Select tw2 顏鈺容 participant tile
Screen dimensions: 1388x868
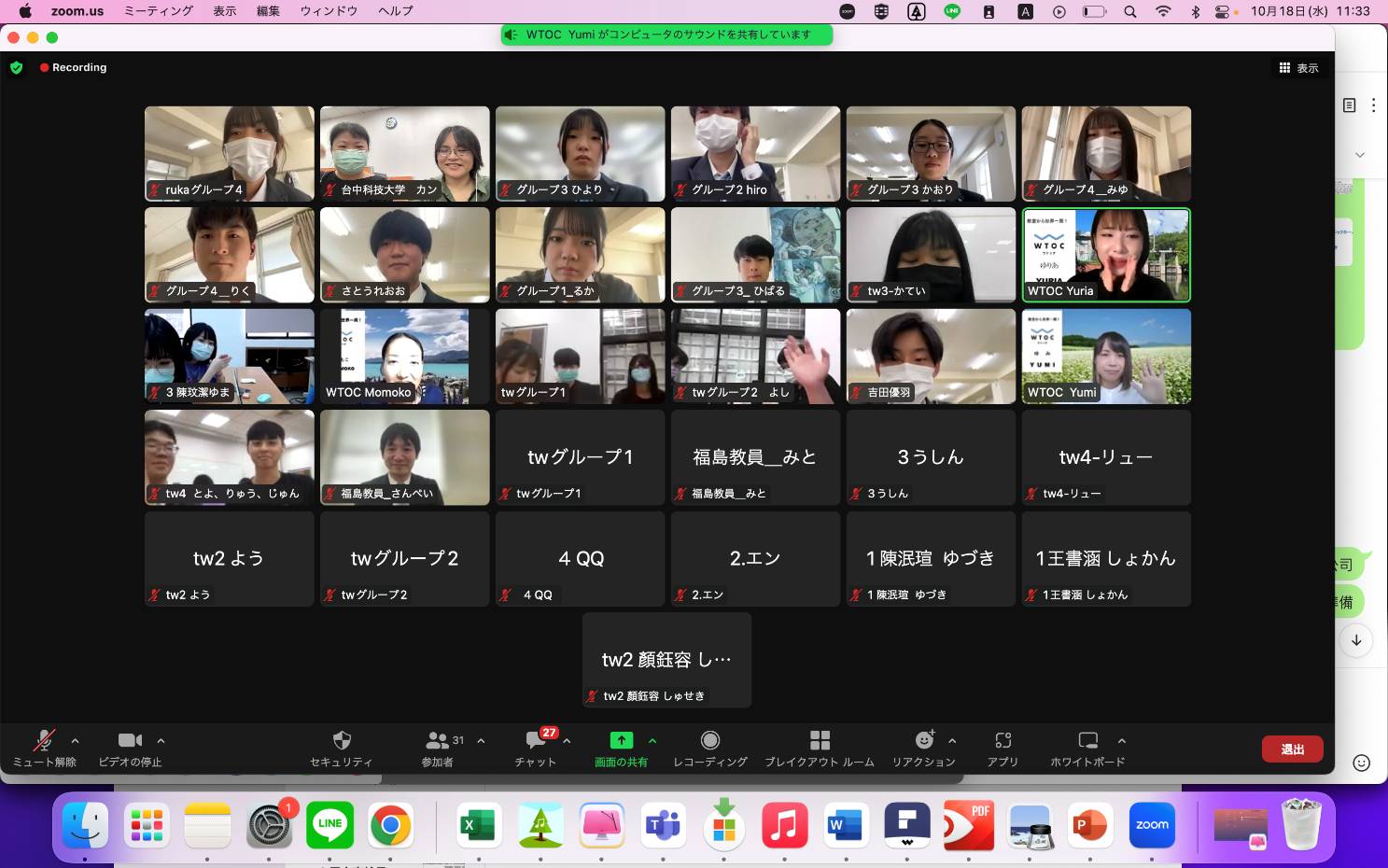(x=666, y=660)
